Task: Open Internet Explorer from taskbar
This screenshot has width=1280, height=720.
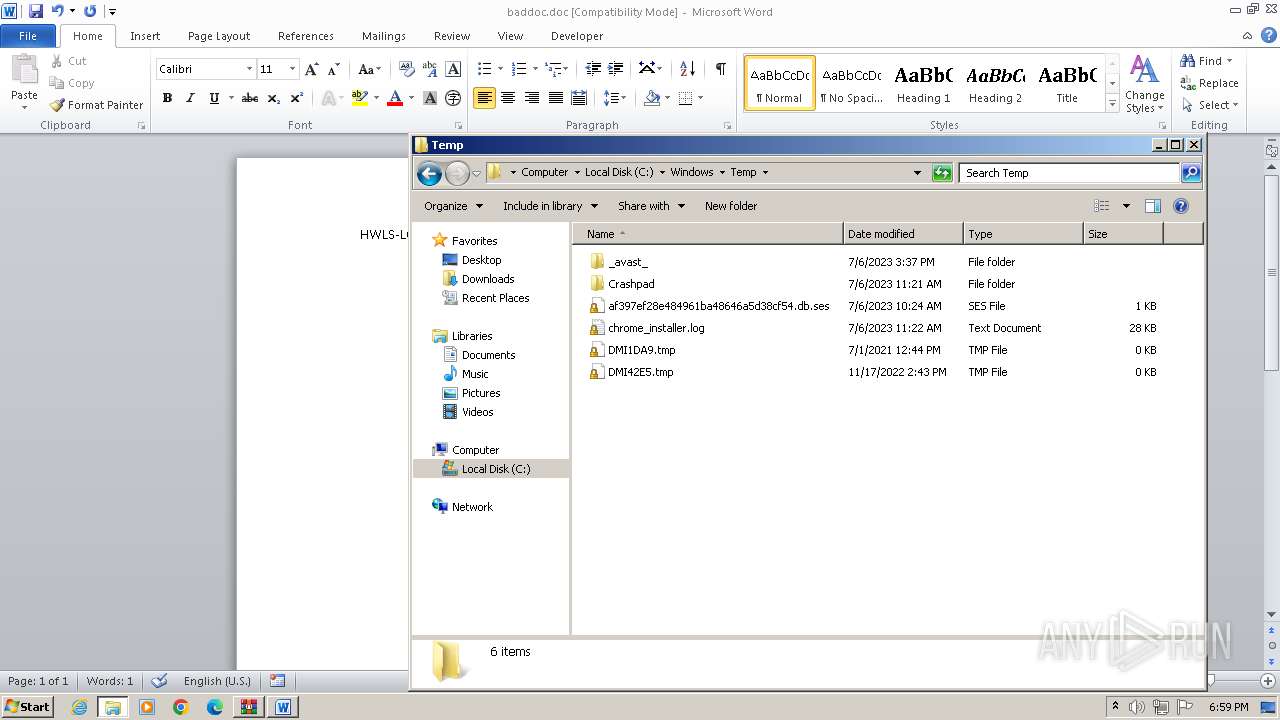Action: (79, 707)
